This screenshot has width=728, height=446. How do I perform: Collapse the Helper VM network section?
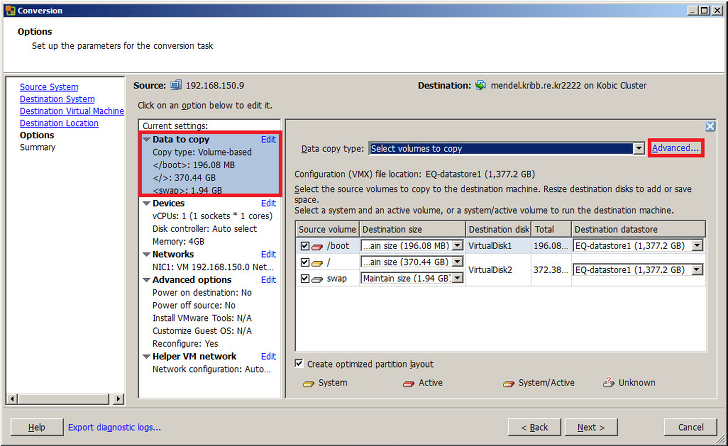coord(147,356)
